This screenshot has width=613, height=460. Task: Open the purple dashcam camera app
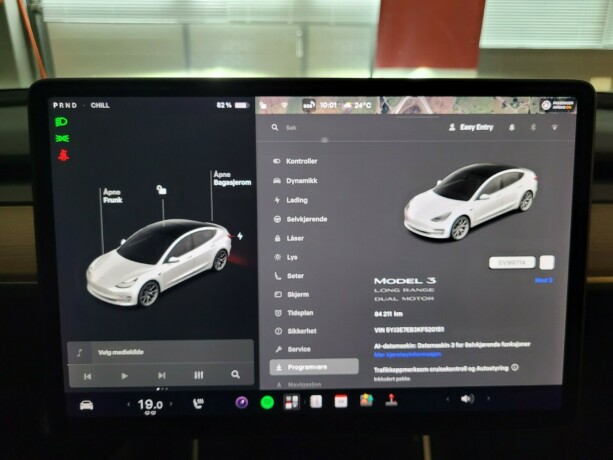pyautogui.click(x=242, y=402)
